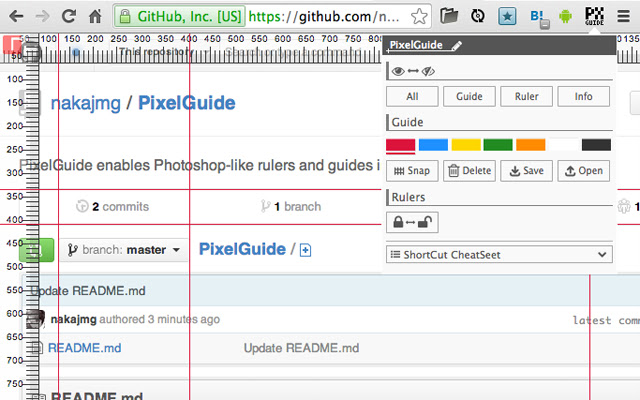Click the circular sync extension icon
This screenshot has height=400, width=640.
[x=478, y=16]
